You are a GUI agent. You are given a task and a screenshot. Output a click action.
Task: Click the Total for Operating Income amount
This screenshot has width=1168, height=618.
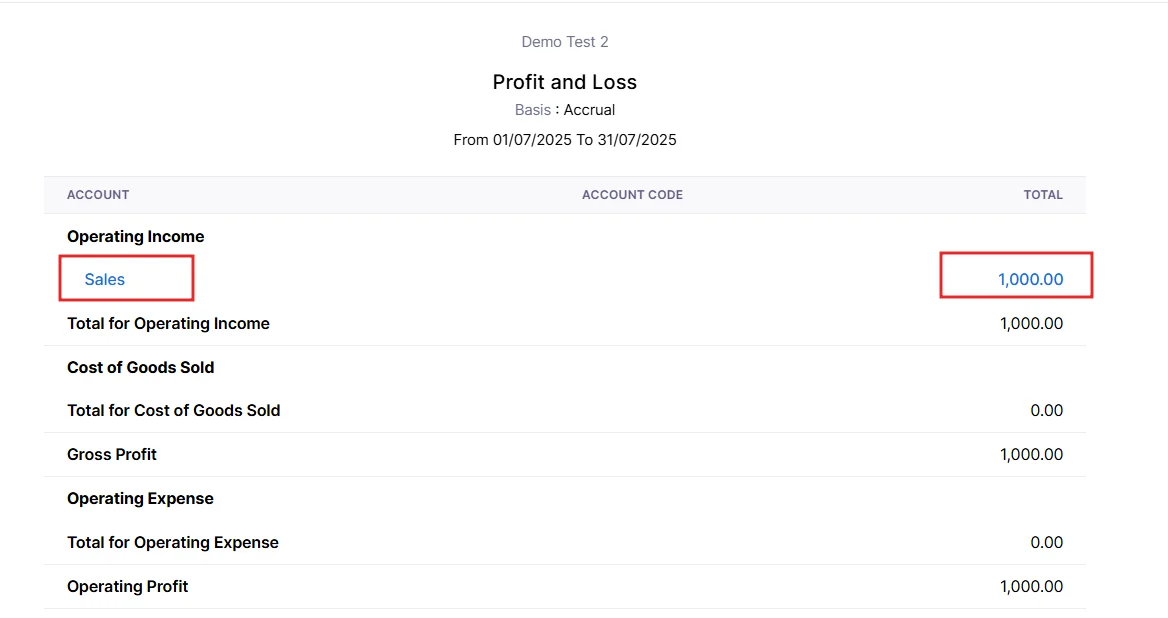1031,324
